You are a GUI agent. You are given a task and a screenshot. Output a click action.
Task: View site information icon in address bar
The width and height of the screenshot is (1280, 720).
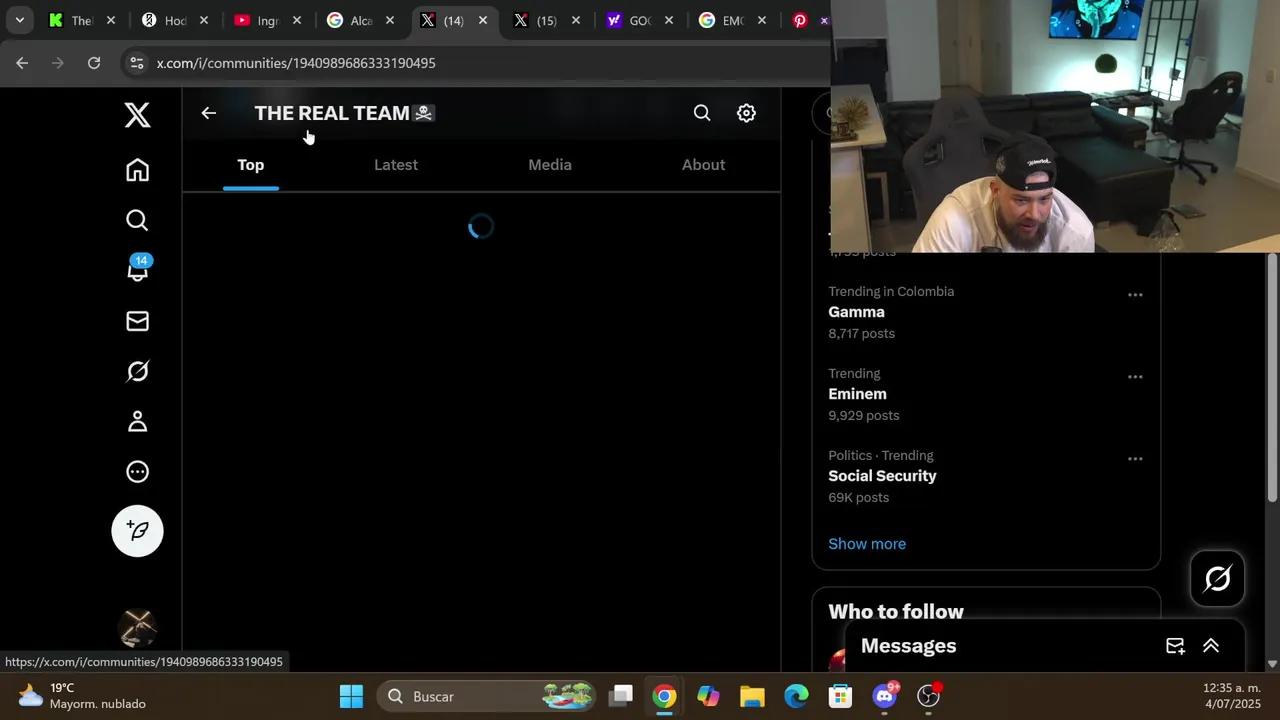137,63
